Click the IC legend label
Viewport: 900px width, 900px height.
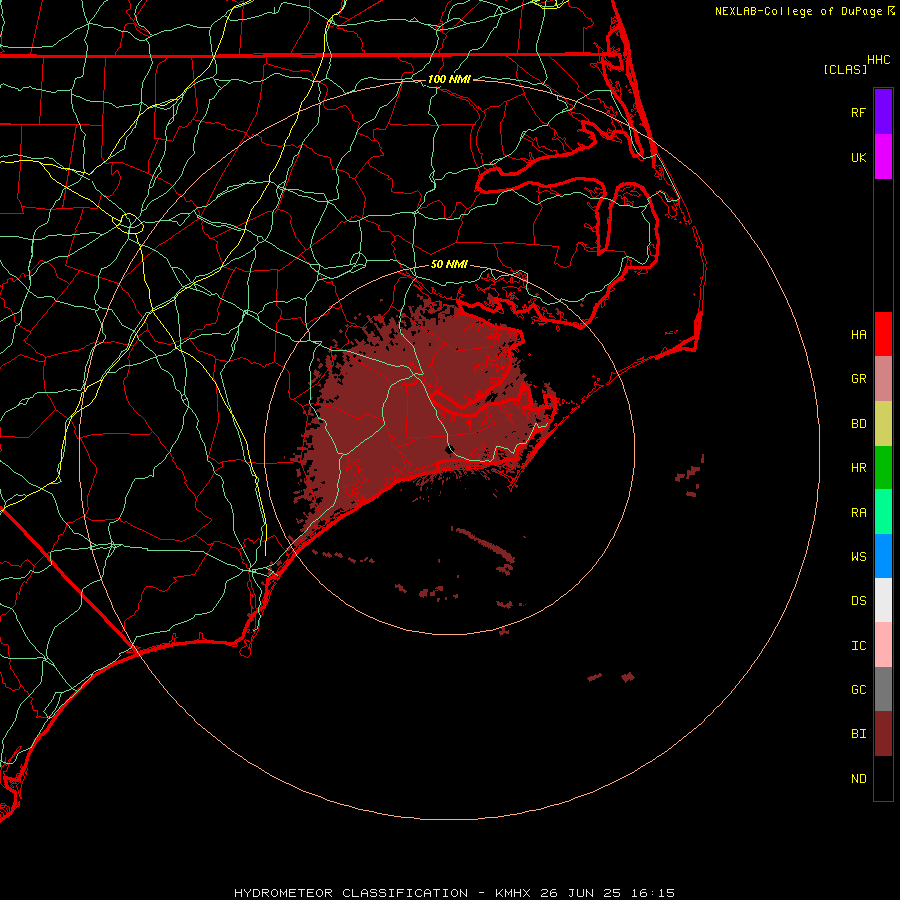858,646
